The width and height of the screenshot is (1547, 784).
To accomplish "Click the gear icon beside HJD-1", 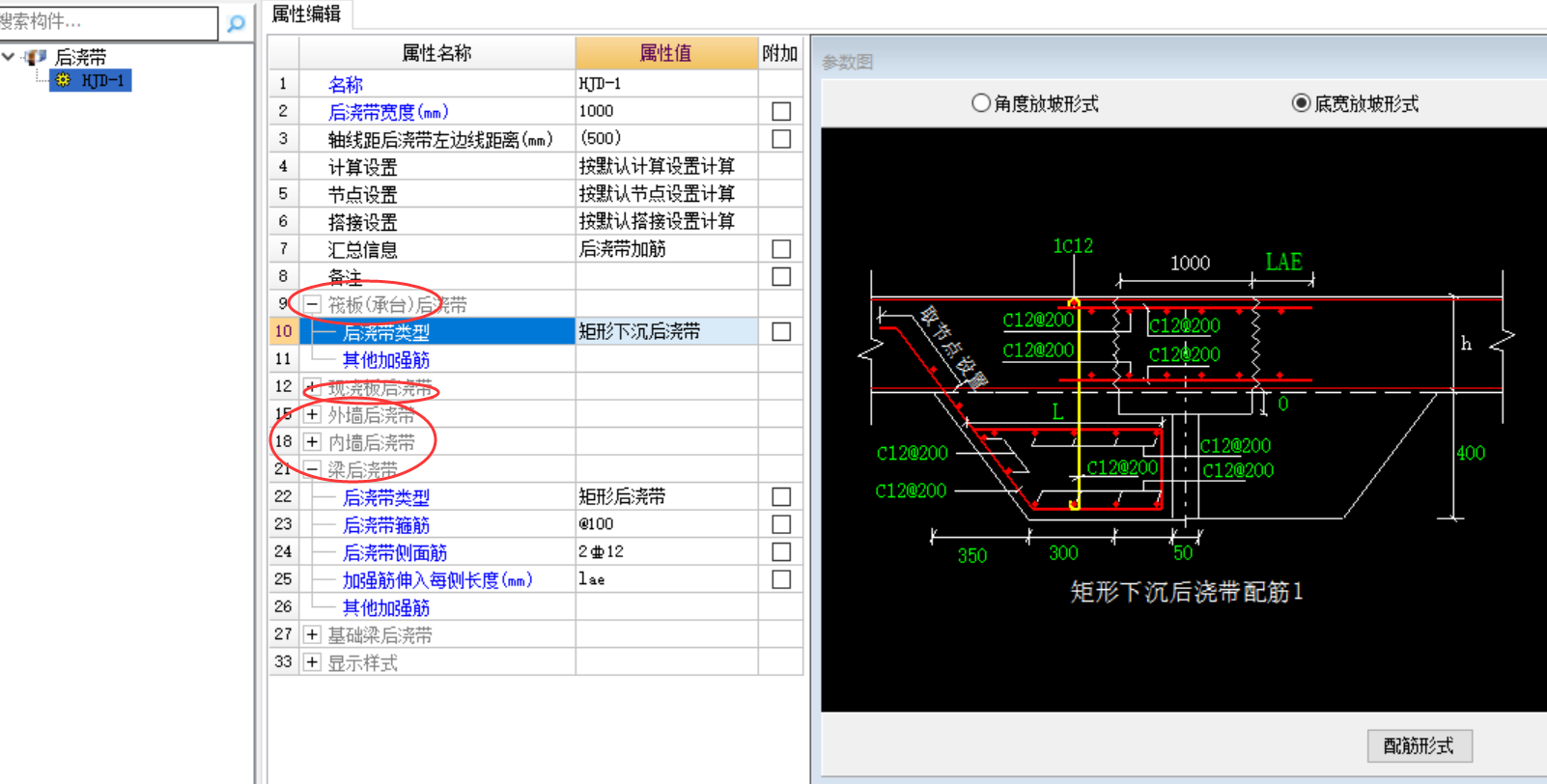I will [63, 81].
